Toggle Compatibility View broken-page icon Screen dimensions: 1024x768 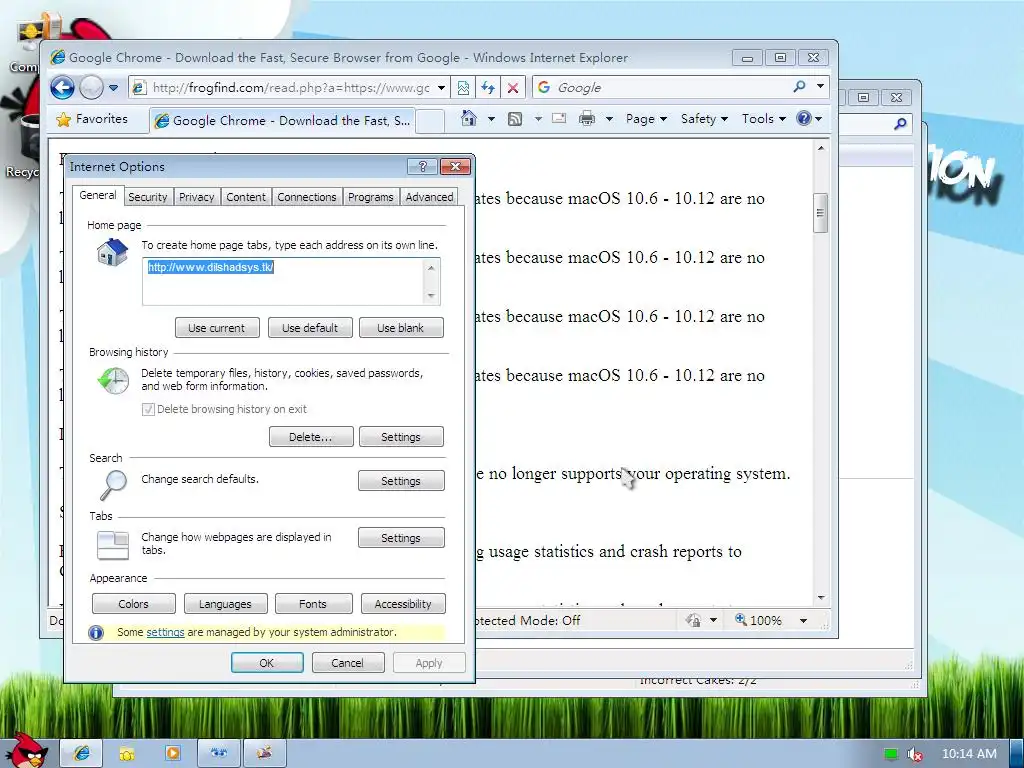point(463,88)
